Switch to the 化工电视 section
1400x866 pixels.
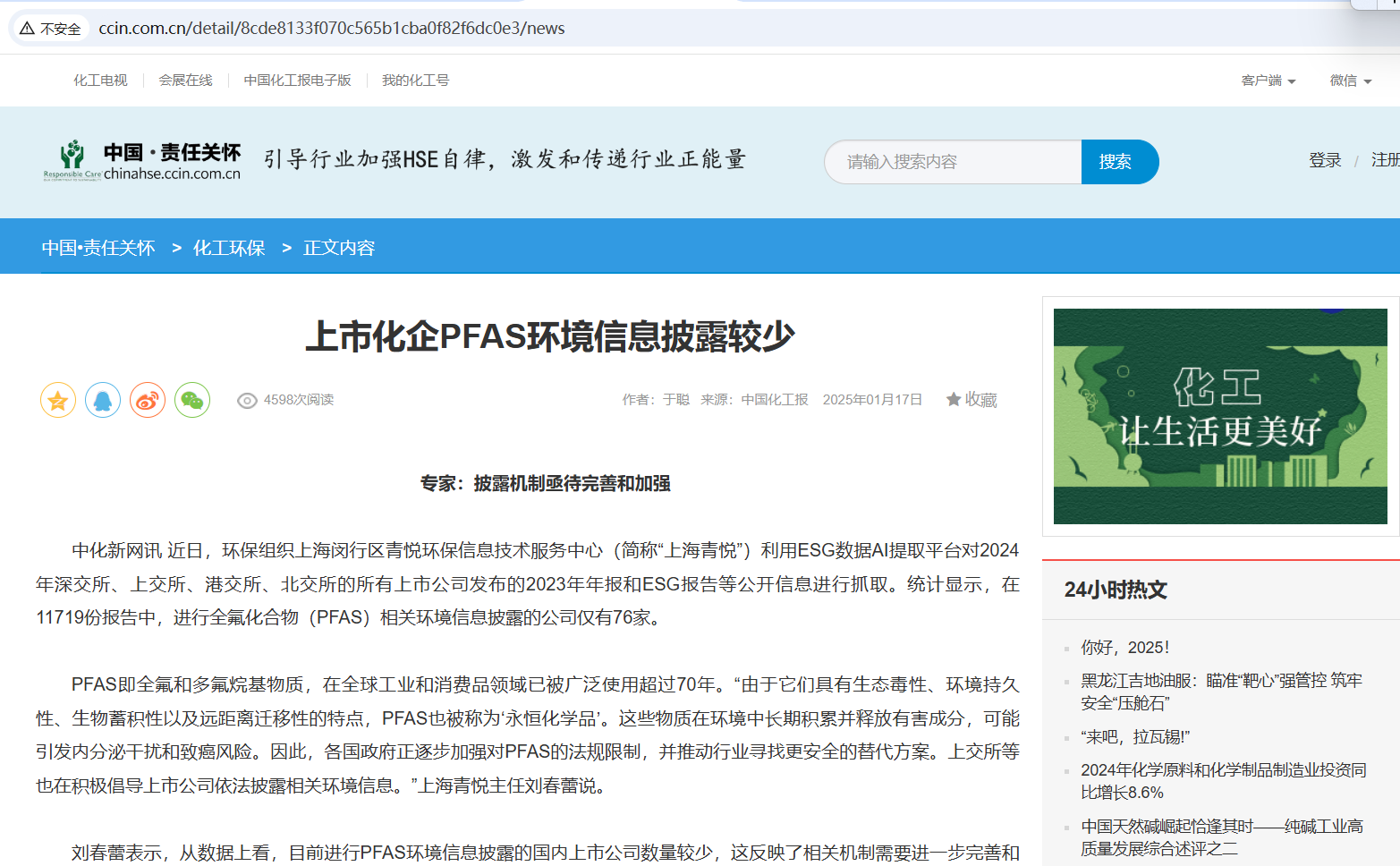click(x=99, y=80)
